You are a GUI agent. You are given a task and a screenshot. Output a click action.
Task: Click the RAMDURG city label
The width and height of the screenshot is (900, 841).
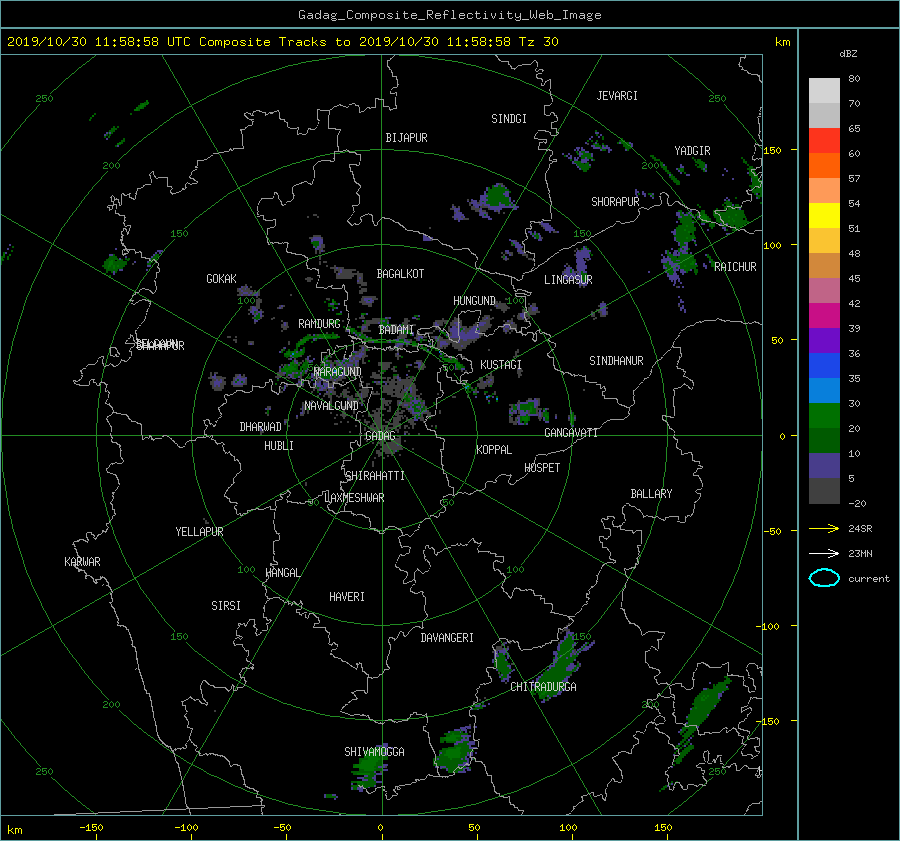pyautogui.click(x=319, y=324)
